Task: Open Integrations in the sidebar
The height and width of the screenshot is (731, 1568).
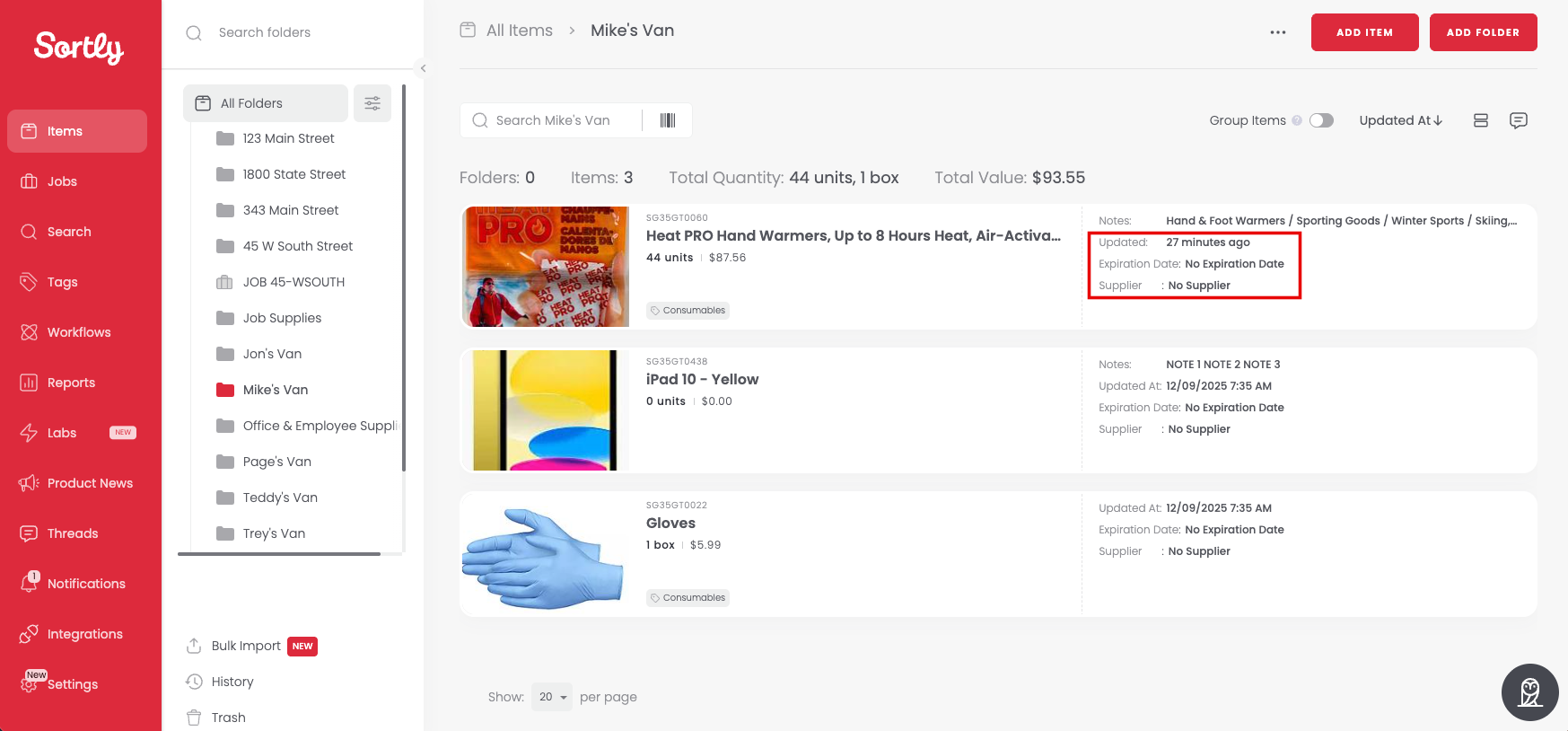Action: point(77,634)
